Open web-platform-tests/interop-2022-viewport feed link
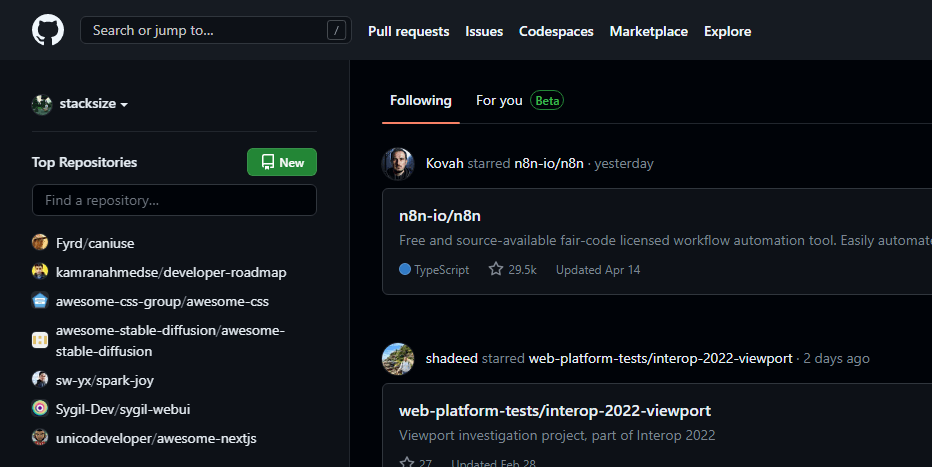 (x=660, y=359)
